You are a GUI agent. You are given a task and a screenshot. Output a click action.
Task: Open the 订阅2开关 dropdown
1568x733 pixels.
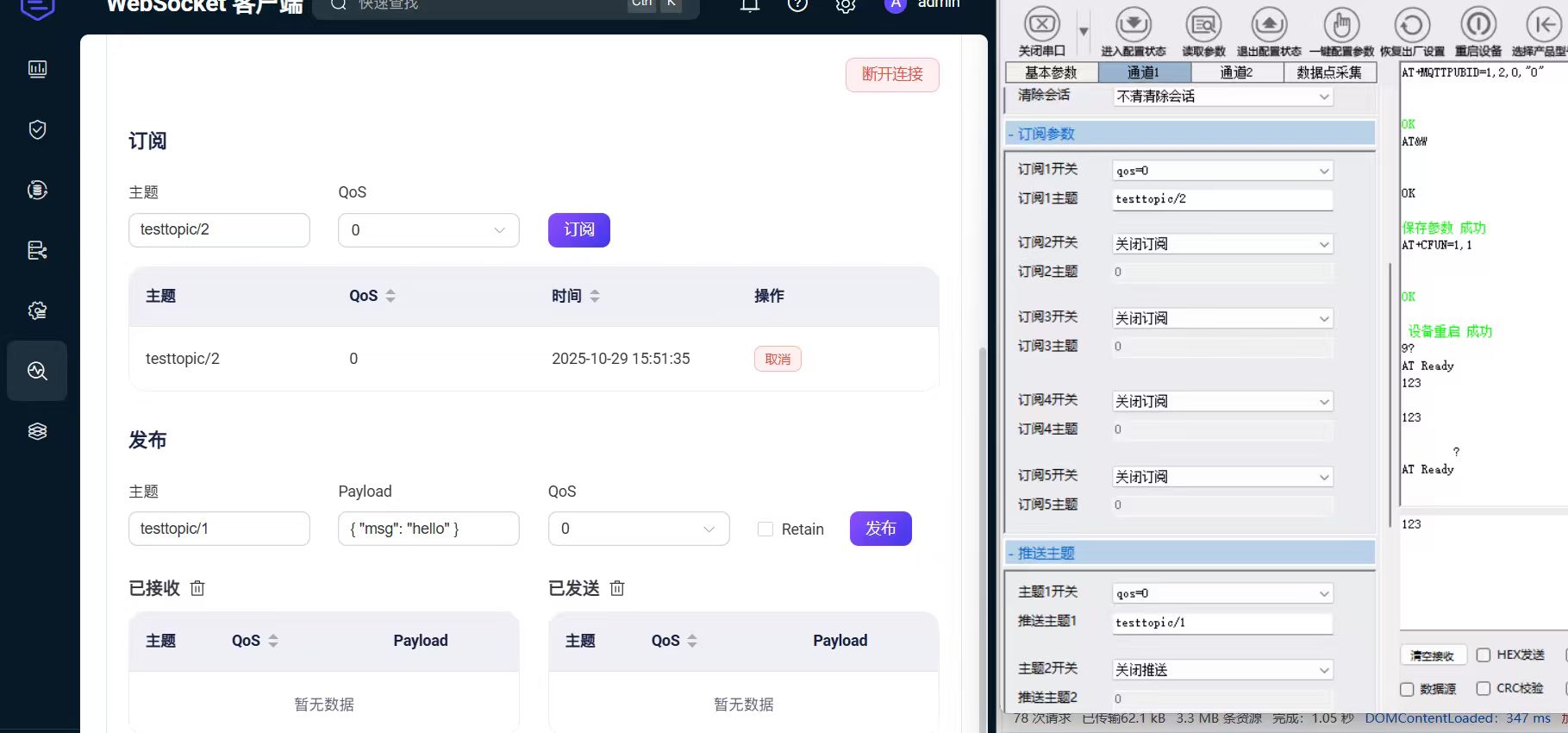(1222, 245)
